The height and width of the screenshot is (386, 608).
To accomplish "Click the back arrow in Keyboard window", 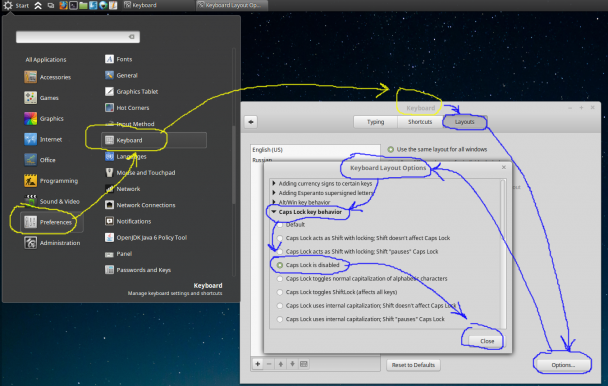I will [251, 122].
